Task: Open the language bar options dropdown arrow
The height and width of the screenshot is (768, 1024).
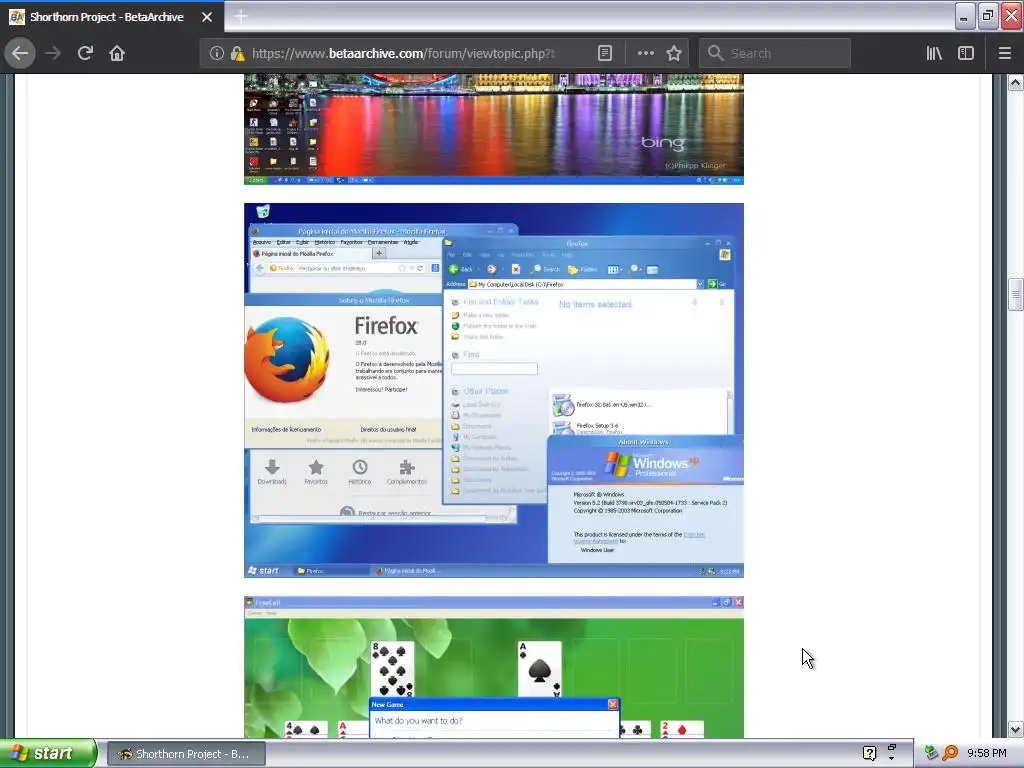Action: coord(891,760)
